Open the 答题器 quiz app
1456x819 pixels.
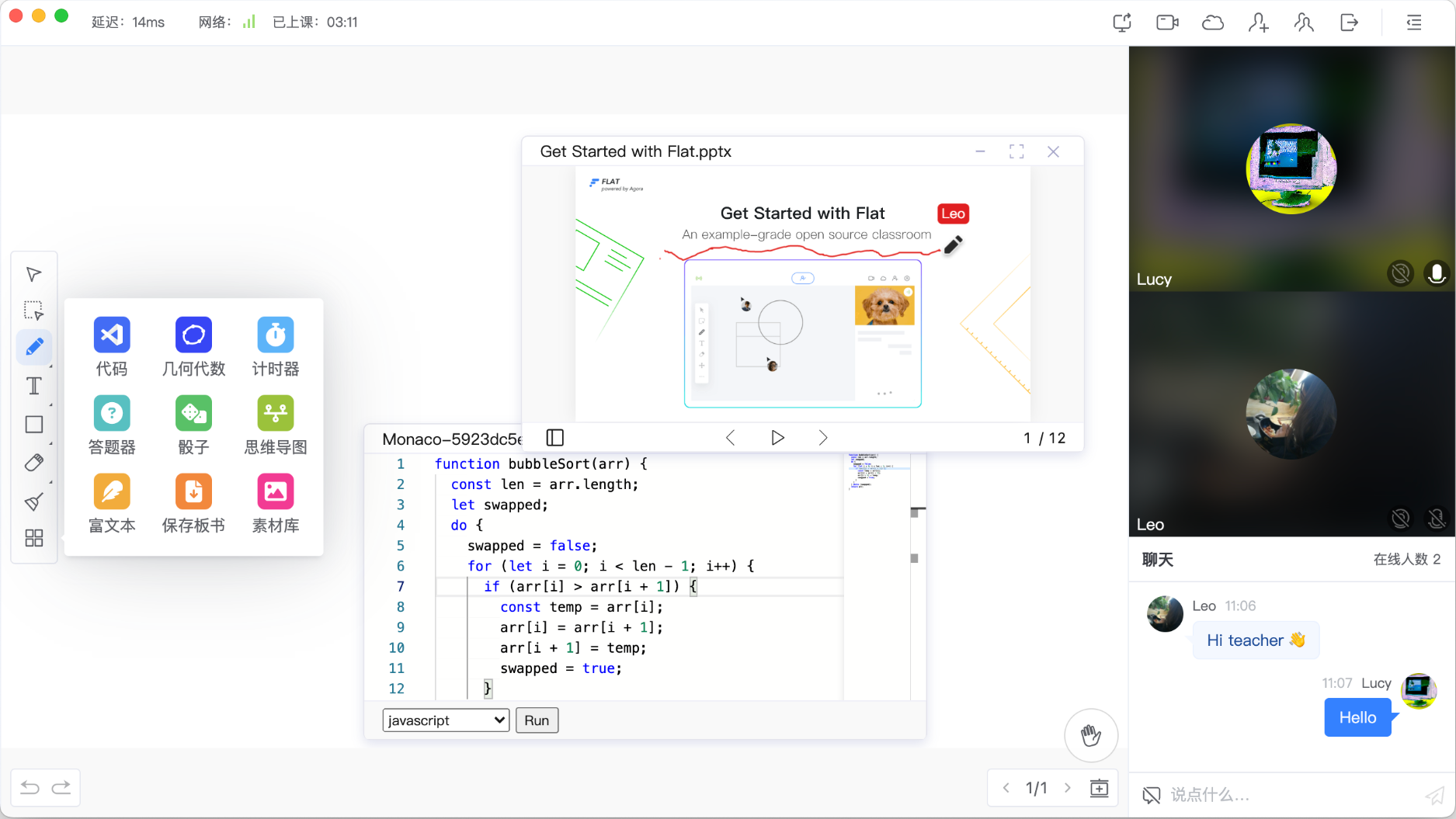click(112, 414)
